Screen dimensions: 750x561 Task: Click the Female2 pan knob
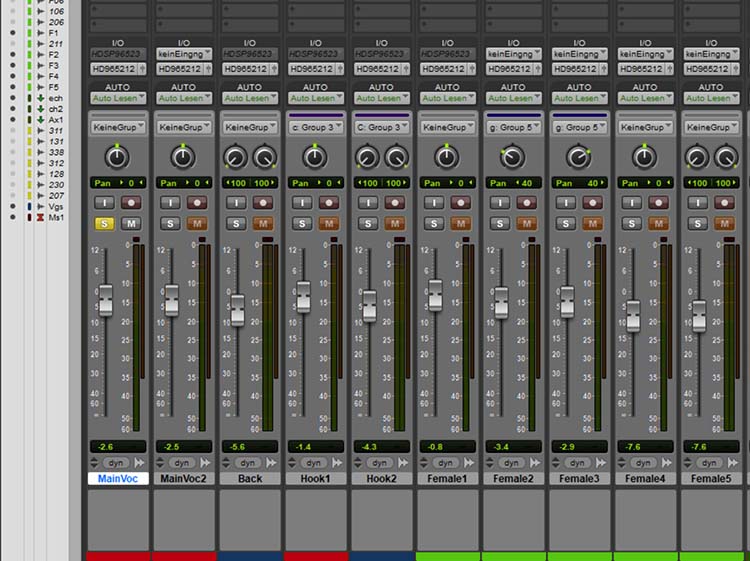pyautogui.click(x=512, y=157)
